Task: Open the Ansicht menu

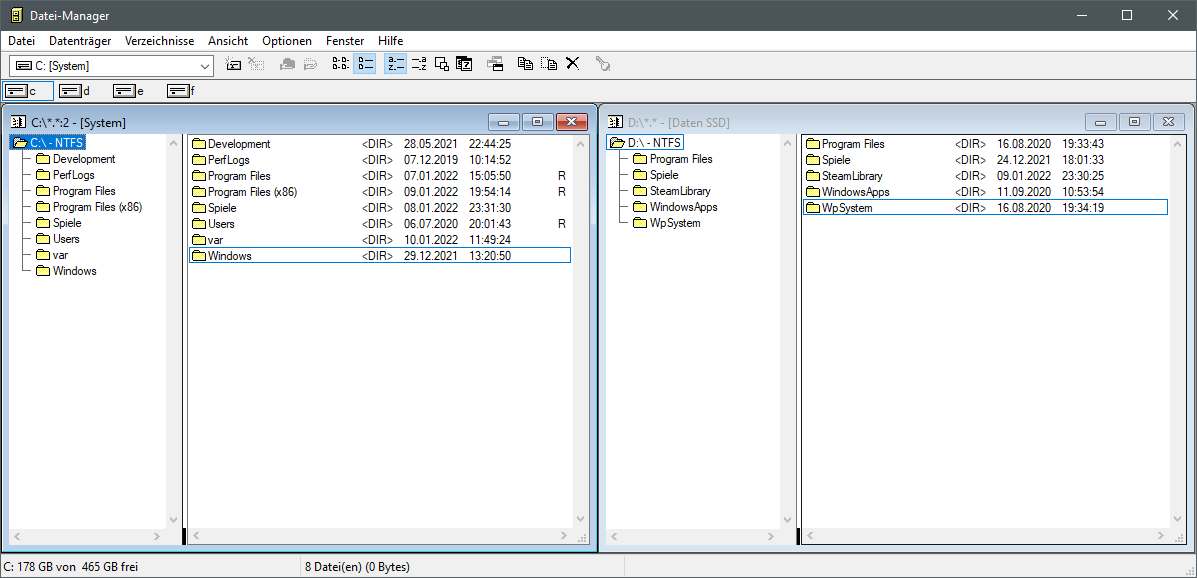Action: pos(227,41)
